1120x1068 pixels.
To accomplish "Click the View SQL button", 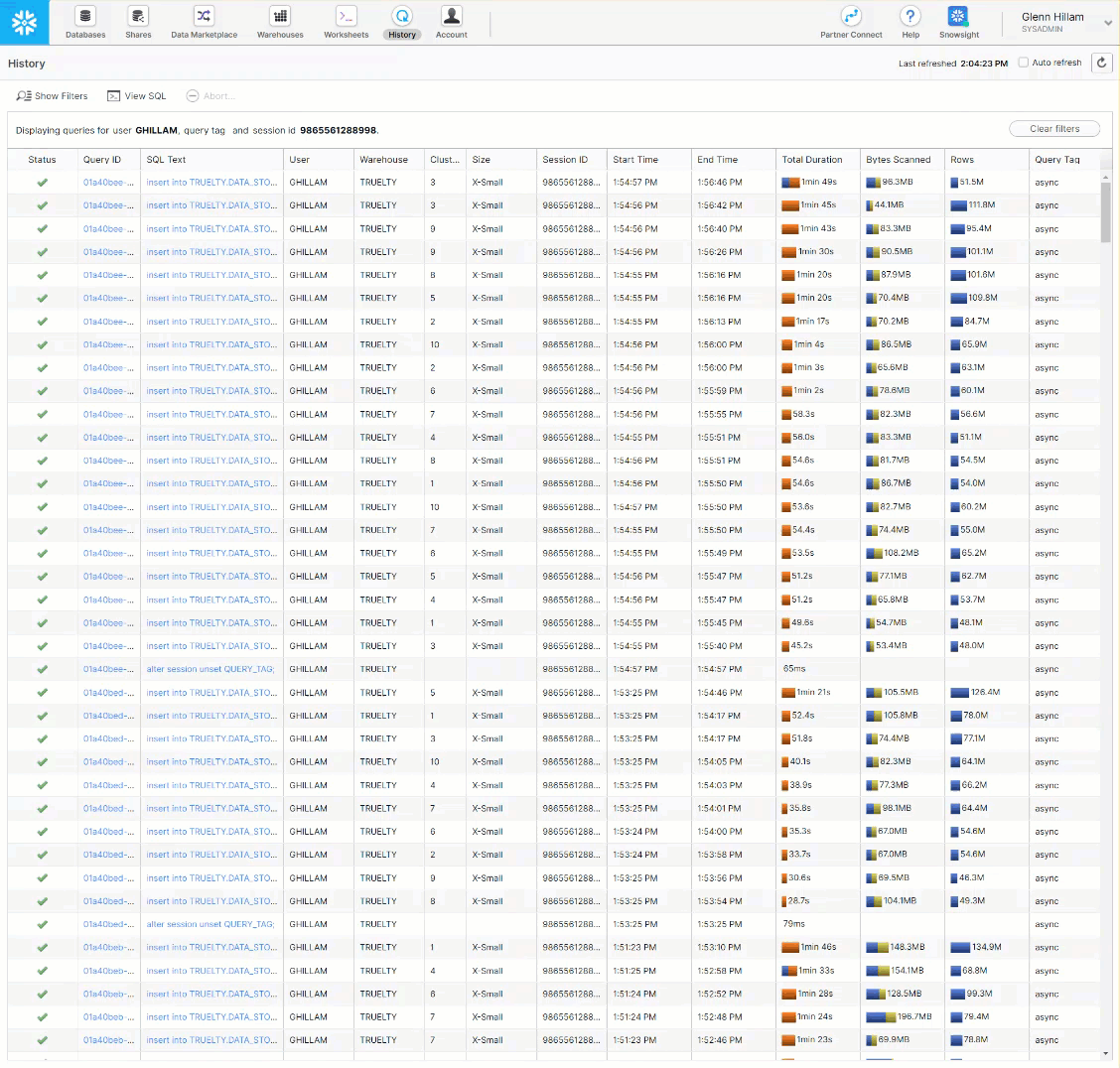I will click(137, 96).
